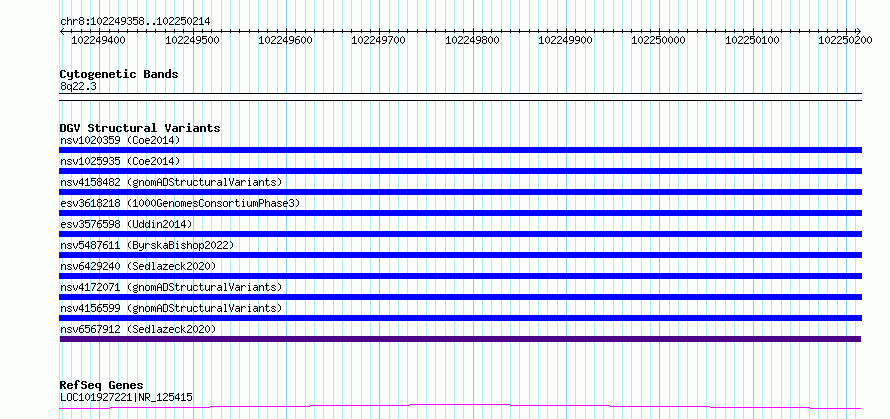Click the DGV Structural Variants track title
This screenshot has width=890, height=419.
pyautogui.click(x=140, y=128)
